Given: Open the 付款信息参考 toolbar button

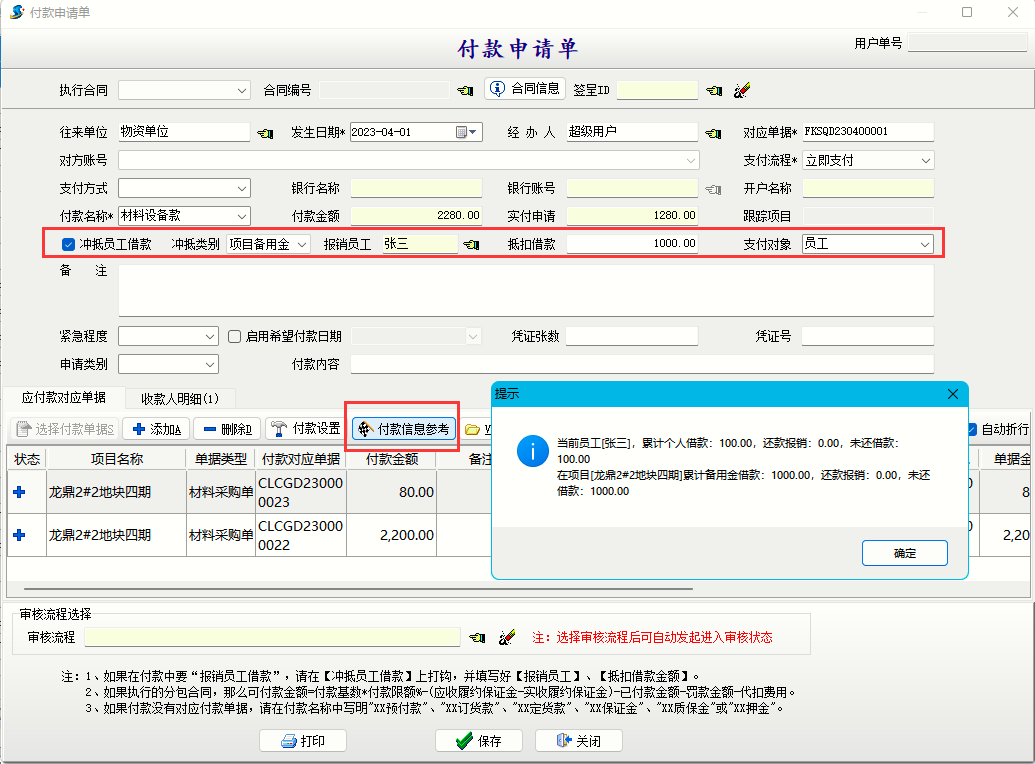Looking at the screenshot, I should coord(405,429).
